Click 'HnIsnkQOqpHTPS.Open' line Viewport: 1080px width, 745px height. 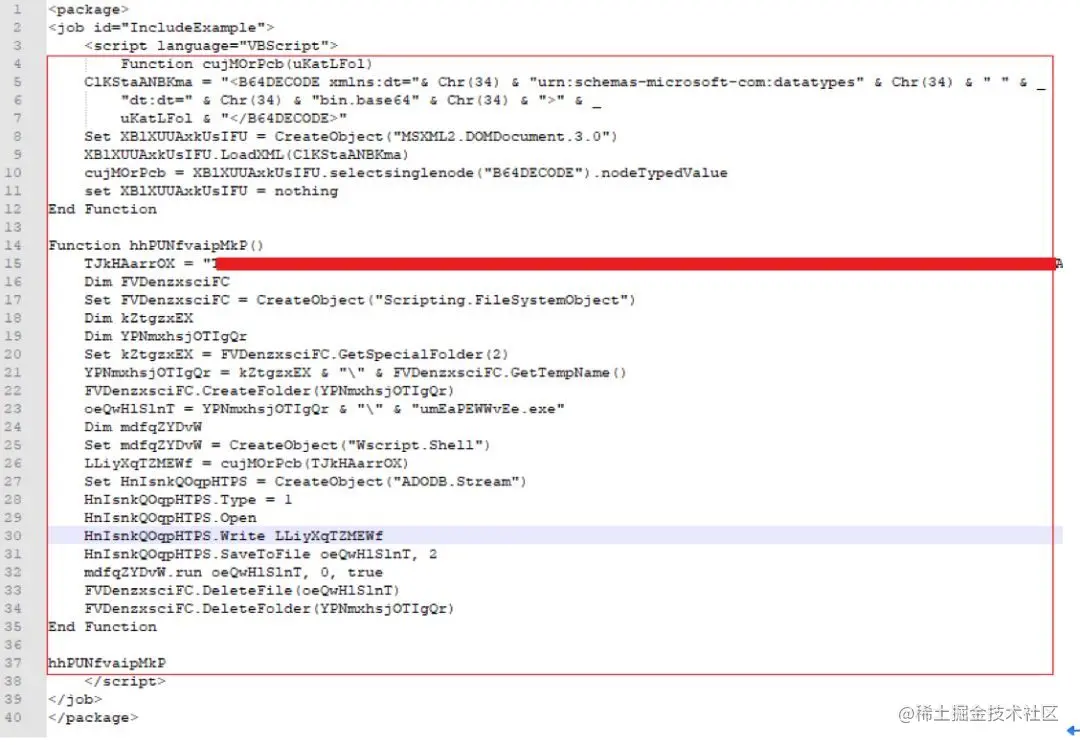170,518
